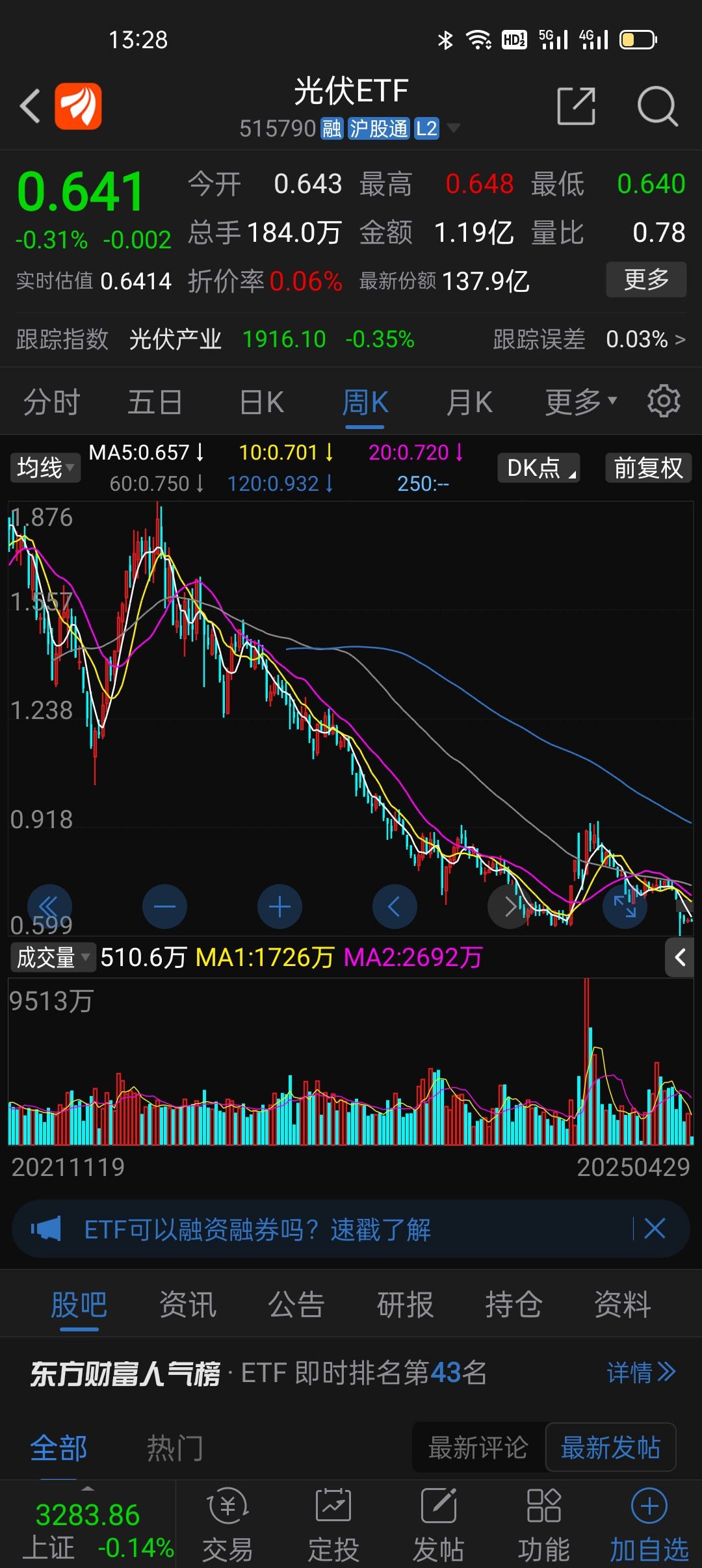Open search with the magnifier icon
Screen dimensions: 702x1568
(657, 106)
